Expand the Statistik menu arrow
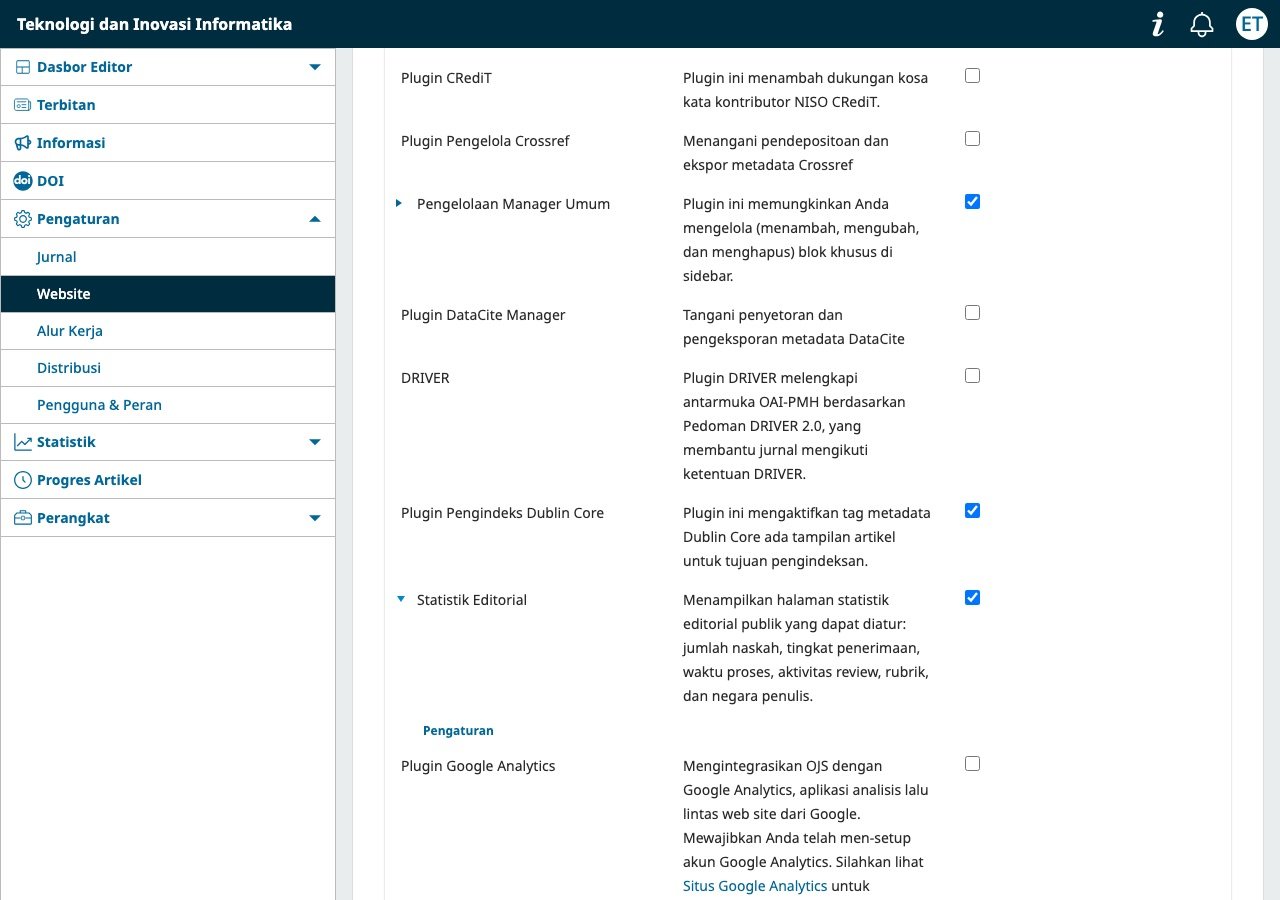This screenshot has width=1280, height=900. coord(315,442)
